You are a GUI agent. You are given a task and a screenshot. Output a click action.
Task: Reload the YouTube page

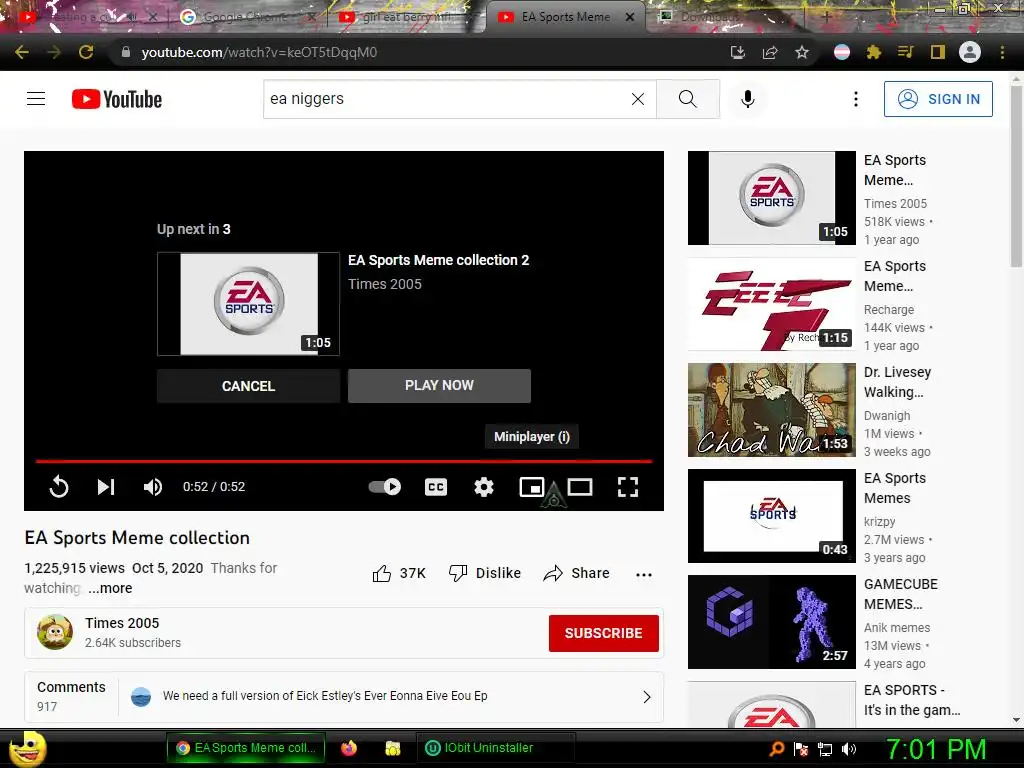[86, 52]
